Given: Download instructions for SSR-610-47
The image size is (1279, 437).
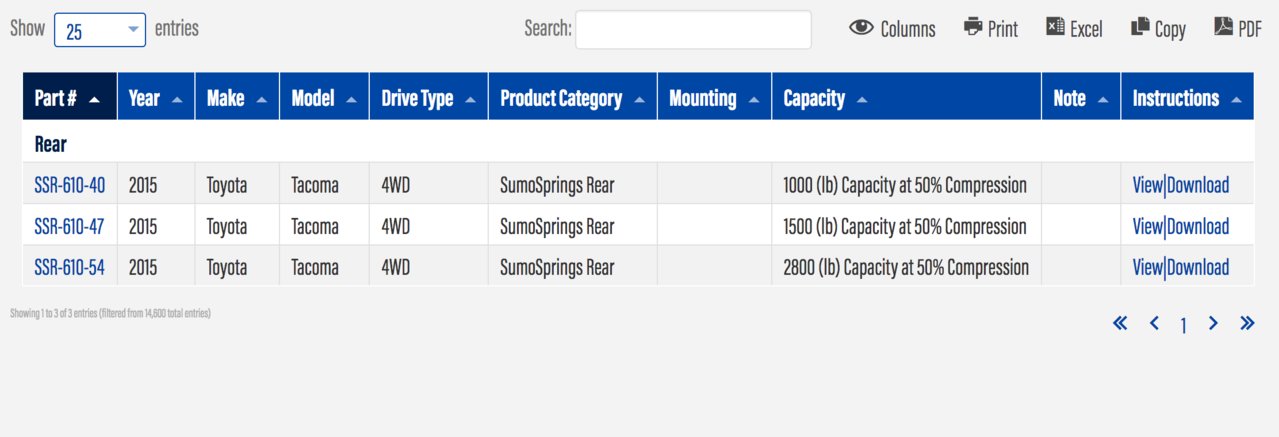Looking at the screenshot, I should (1198, 226).
